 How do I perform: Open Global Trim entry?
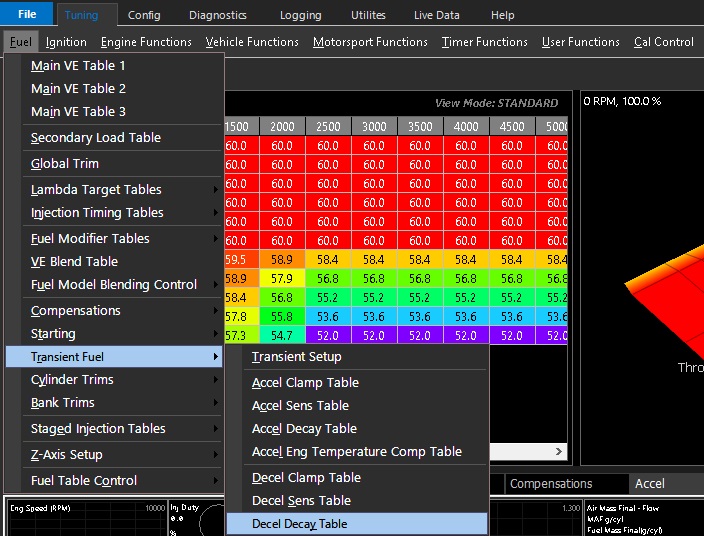[x=114, y=163]
